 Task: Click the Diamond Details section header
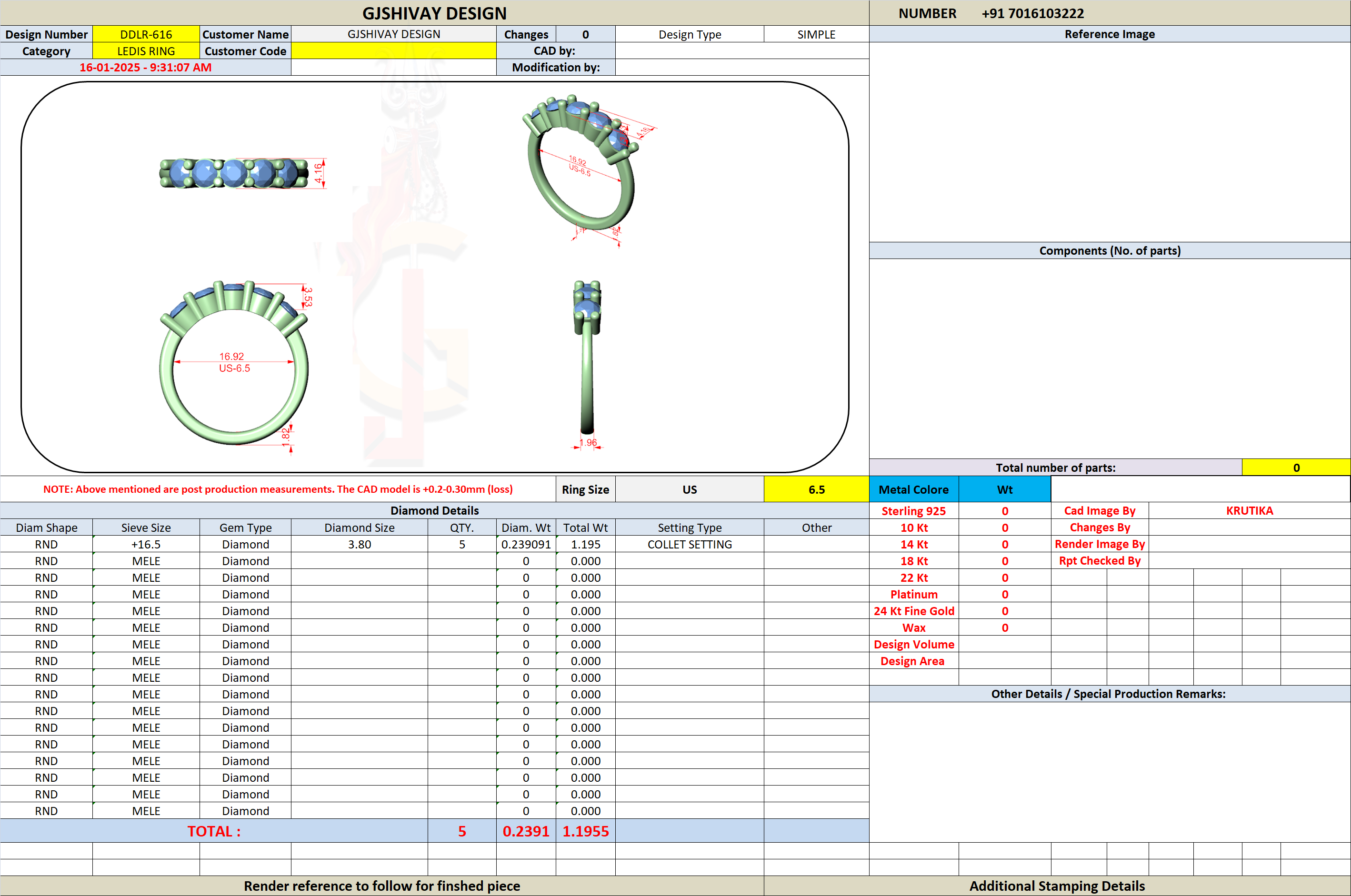point(434,511)
